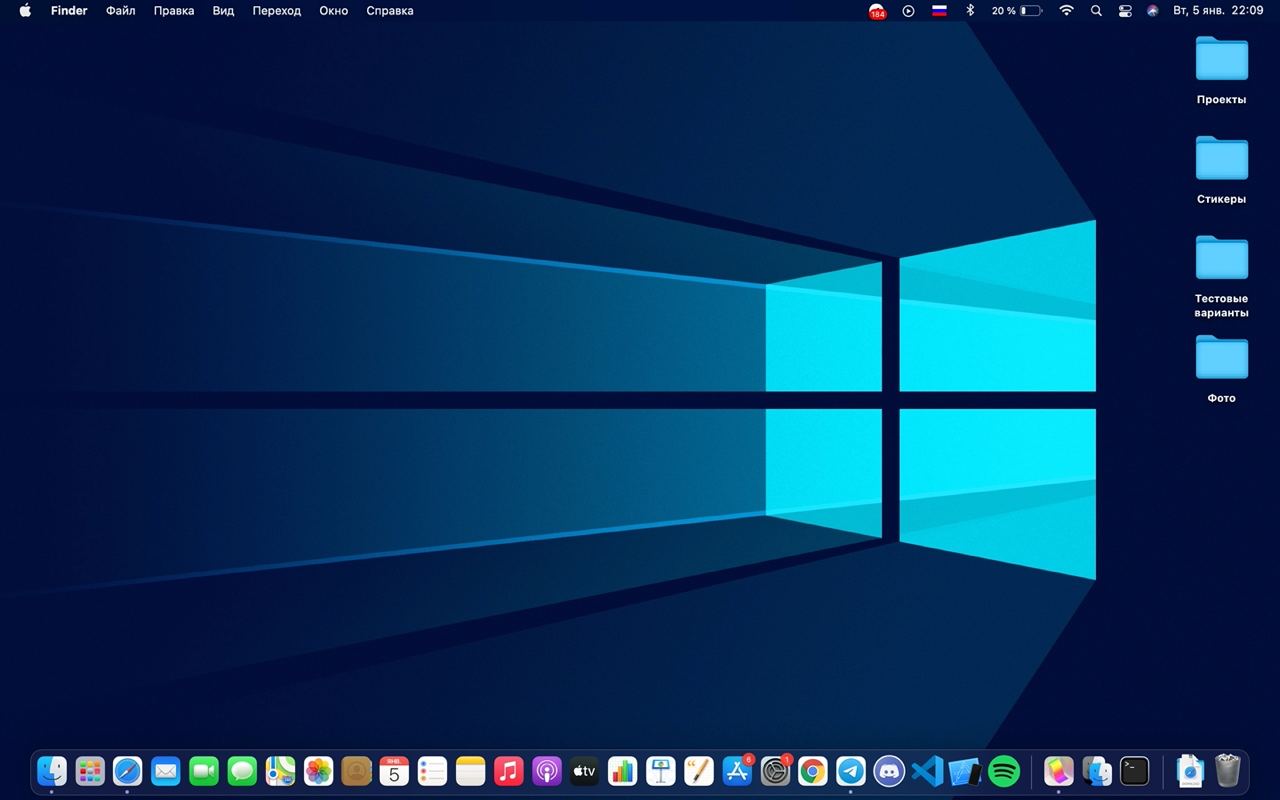The height and width of the screenshot is (800, 1280).
Task: Select the Стикеры folder on desktop
Action: click(x=1221, y=169)
